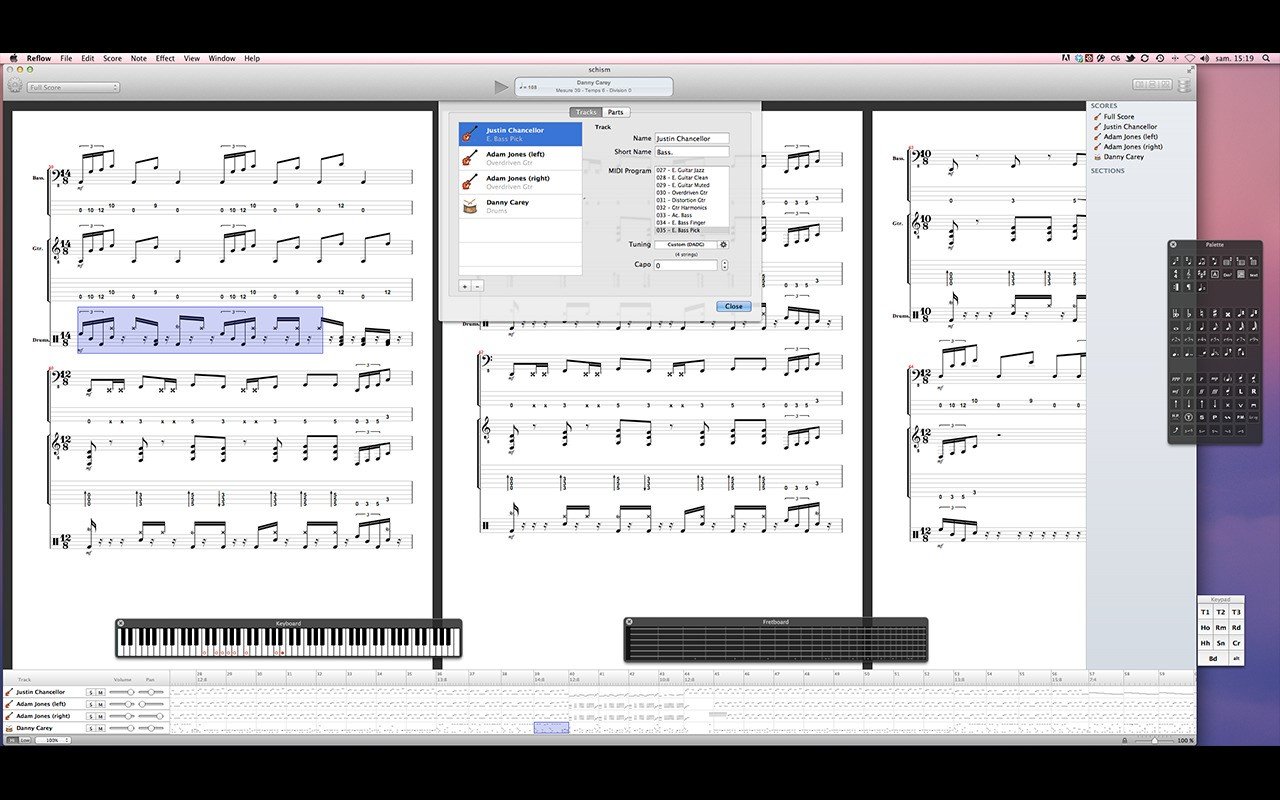Image resolution: width=1280 pixels, height=800 pixels.
Task: Choose 030 - Overdriven Gtr MIDI program
Action: [691, 193]
